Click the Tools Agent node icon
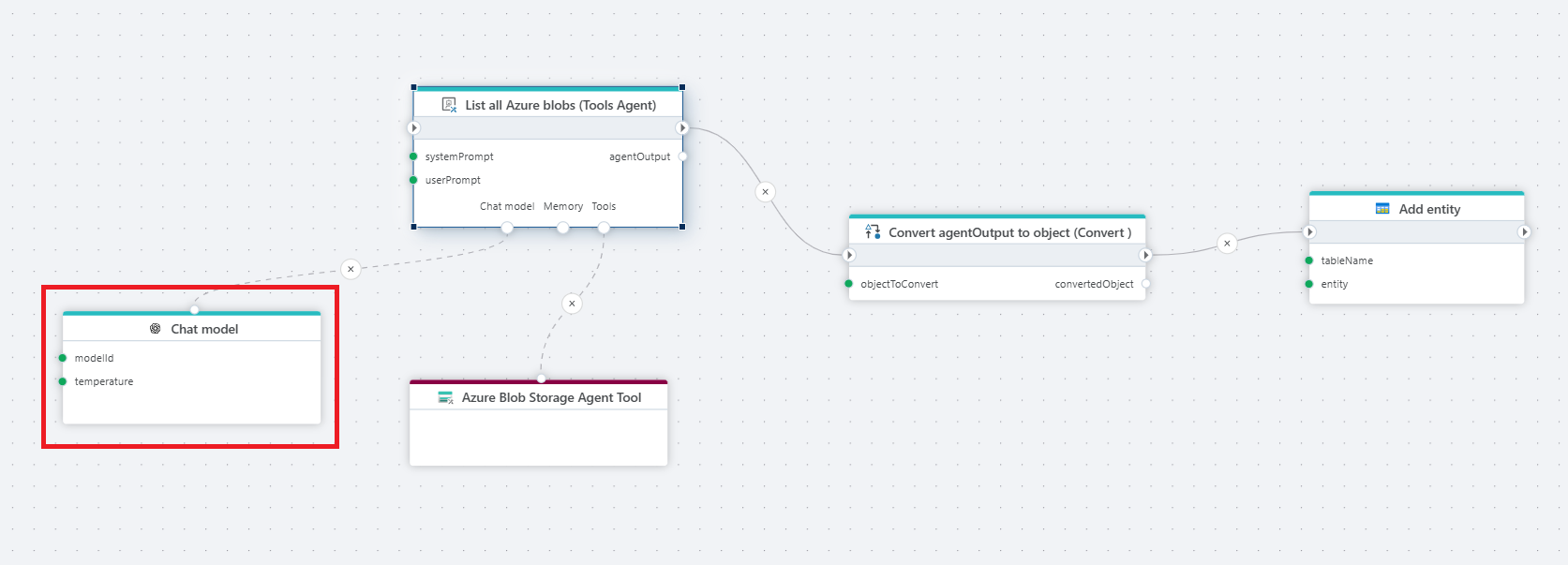The width and height of the screenshot is (1568, 565). click(x=449, y=105)
